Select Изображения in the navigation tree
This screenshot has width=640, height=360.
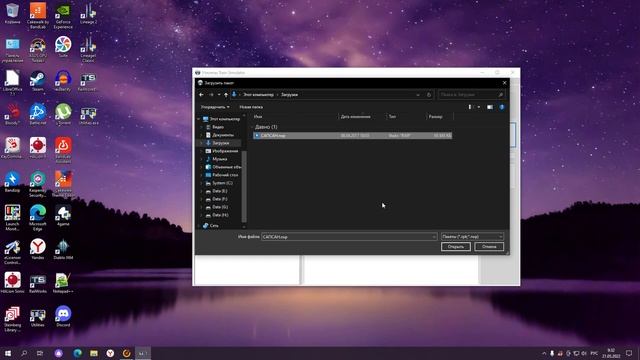[x=225, y=151]
